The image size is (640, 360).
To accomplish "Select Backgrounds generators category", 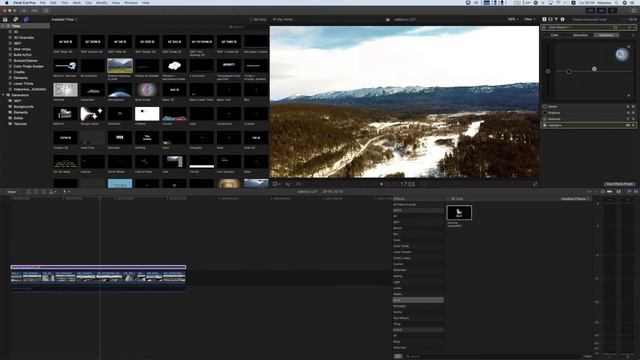I will (x=23, y=107).
